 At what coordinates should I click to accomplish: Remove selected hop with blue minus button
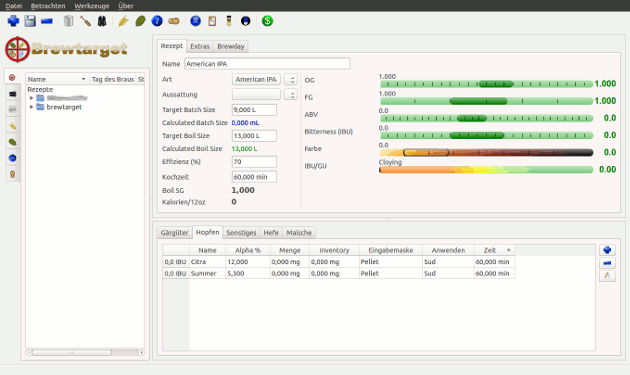tap(607, 263)
